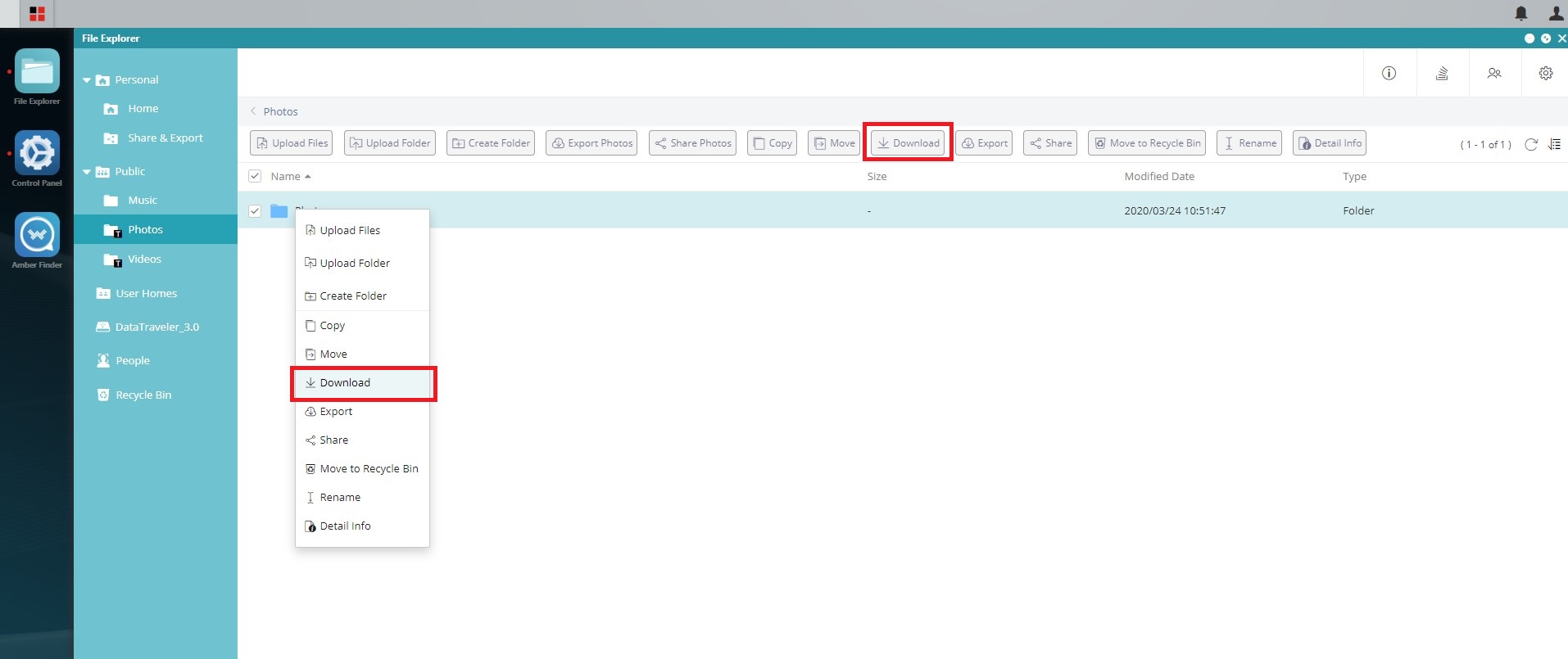Go back using the breadcrumb arrow
1568x659 pixels.
[x=253, y=111]
